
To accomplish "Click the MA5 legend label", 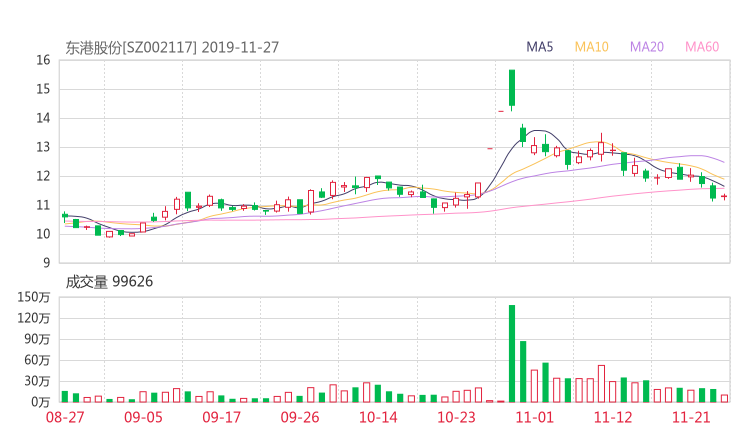I will (539, 47).
